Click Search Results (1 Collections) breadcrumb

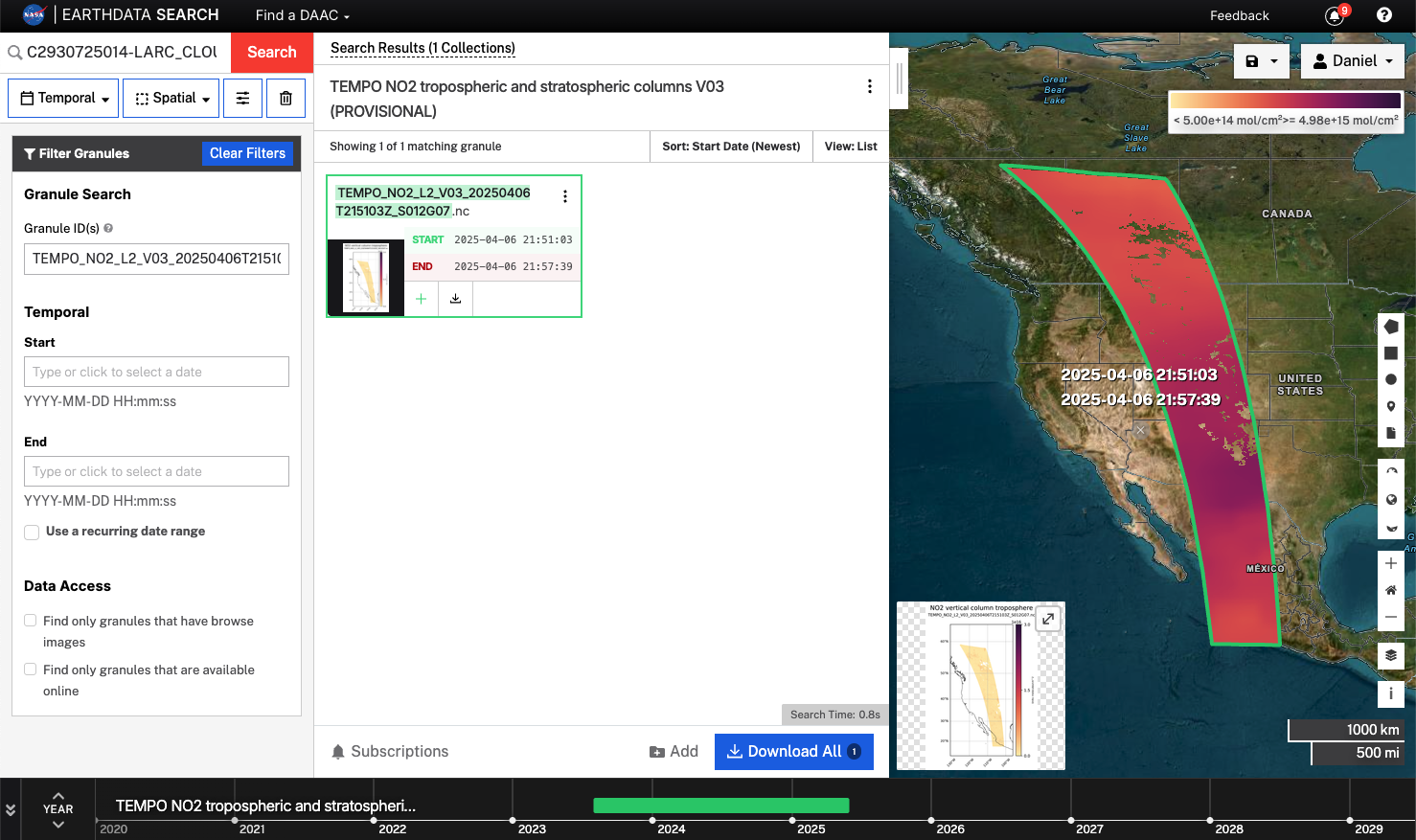[x=423, y=48]
